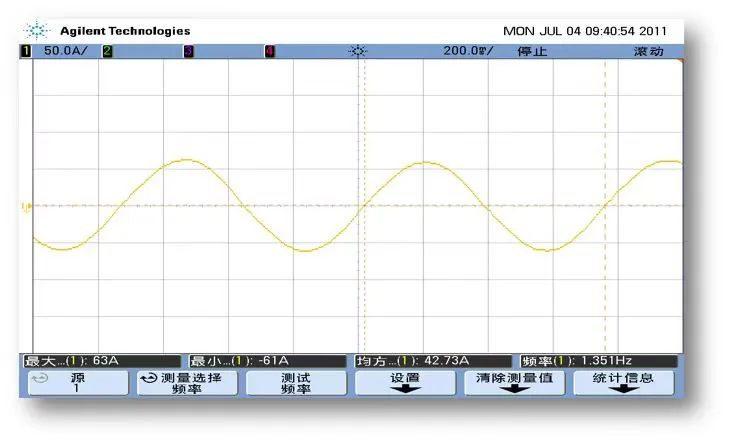This screenshot has width=730, height=444.
Task: Select channel 1 indicator at 50.0A/
Action: coord(26,51)
